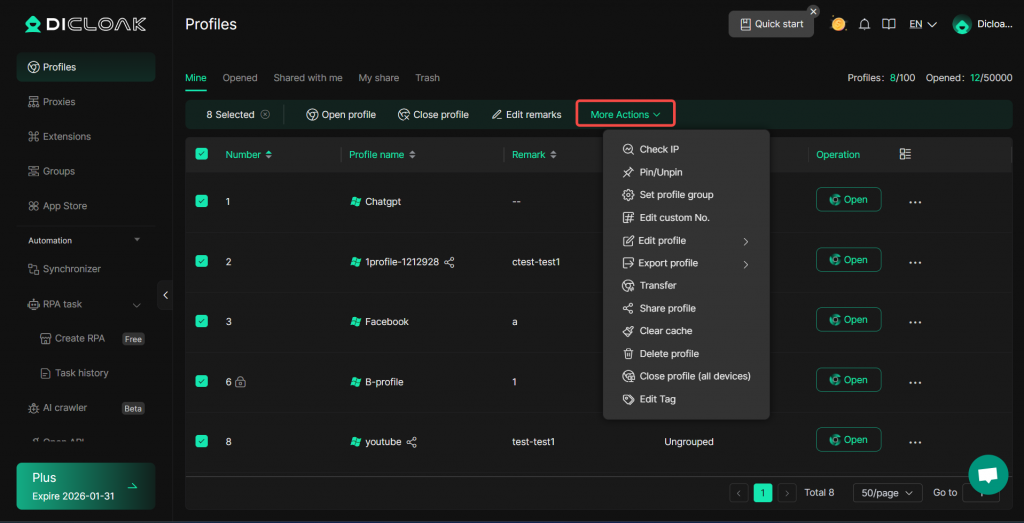The image size is (1024, 523).
Task: Switch to the Shared with me tab
Action: (308, 78)
